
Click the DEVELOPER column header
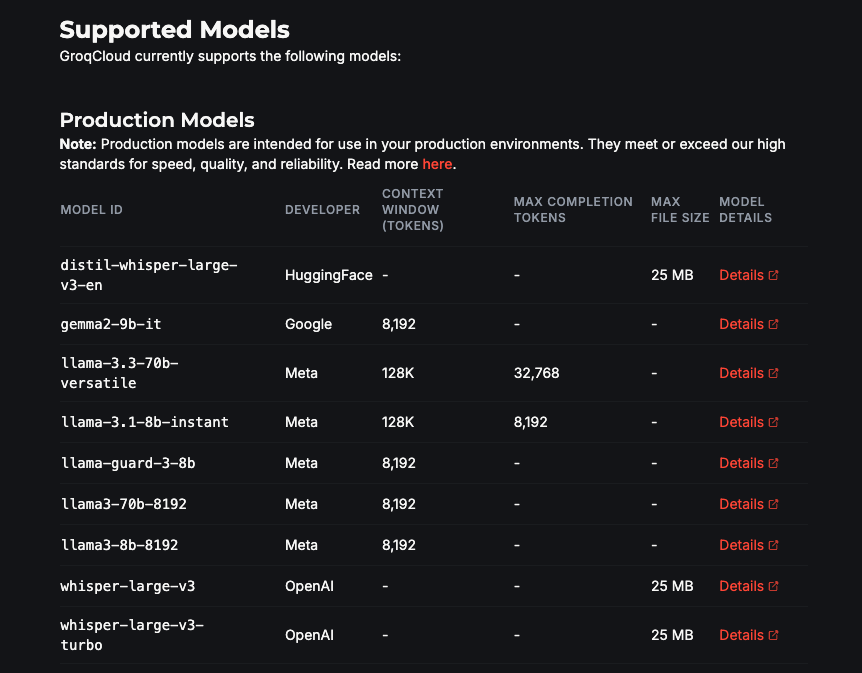tap(322, 209)
